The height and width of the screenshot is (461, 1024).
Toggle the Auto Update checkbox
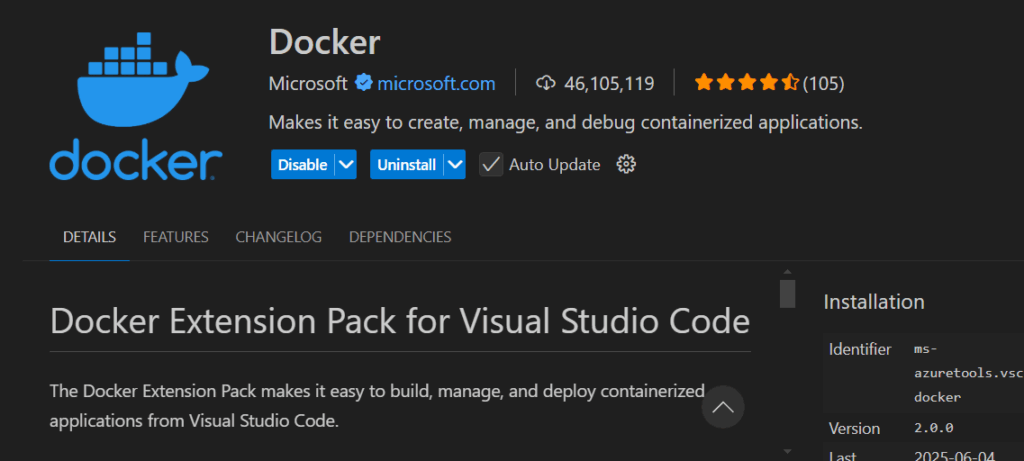pyautogui.click(x=491, y=165)
